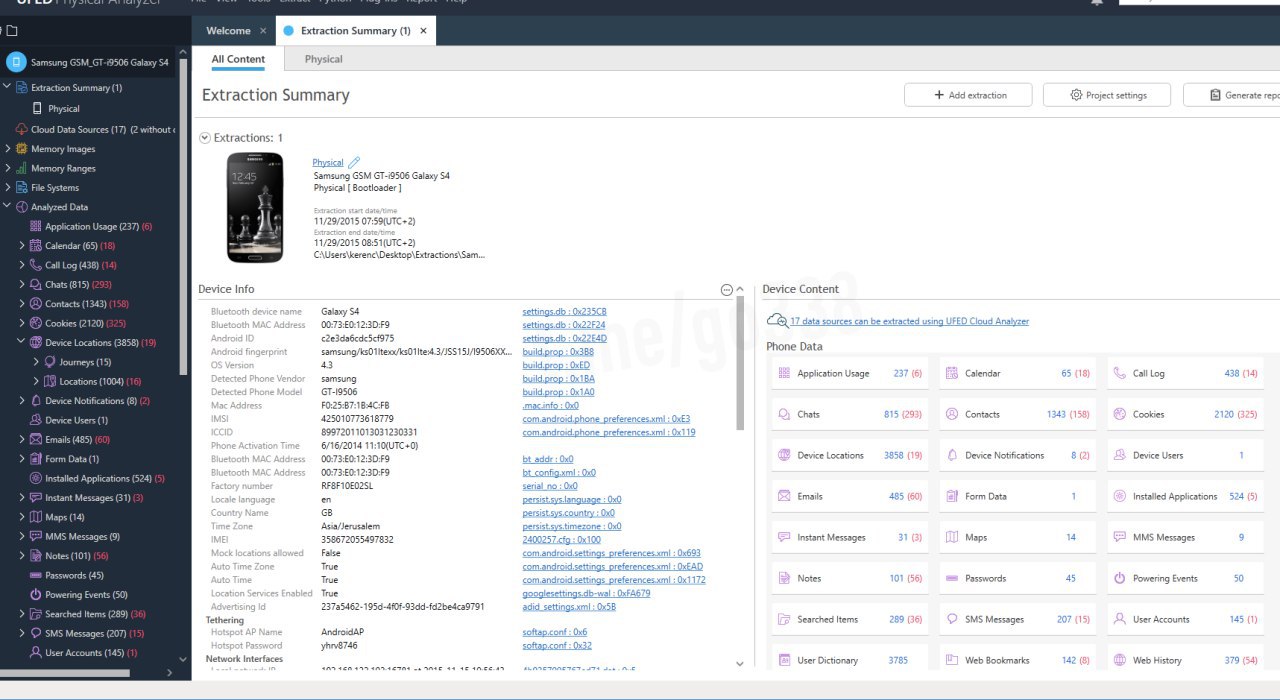Click the Device Locations icon in Phone Data
Viewport: 1280px width, 700px height.
785,455
